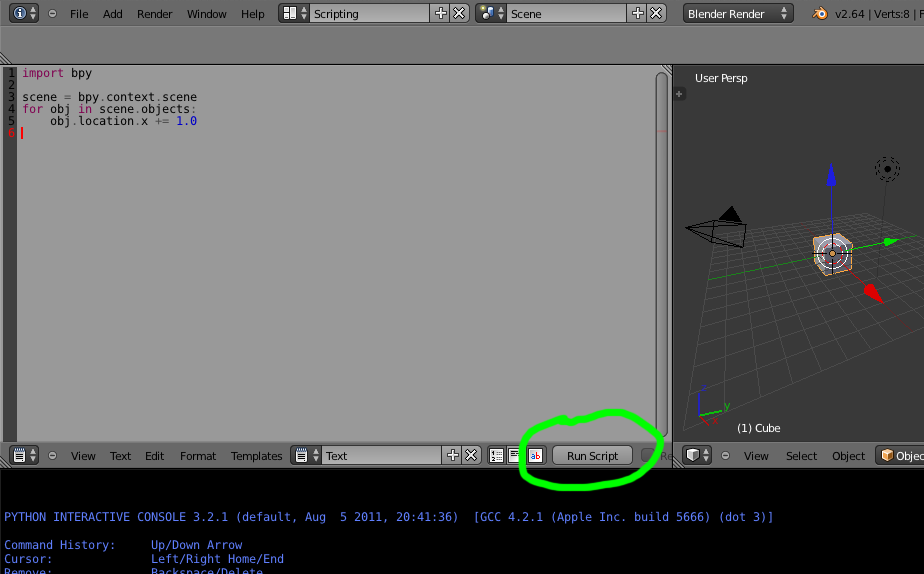Click the Run Script button

[592, 456]
